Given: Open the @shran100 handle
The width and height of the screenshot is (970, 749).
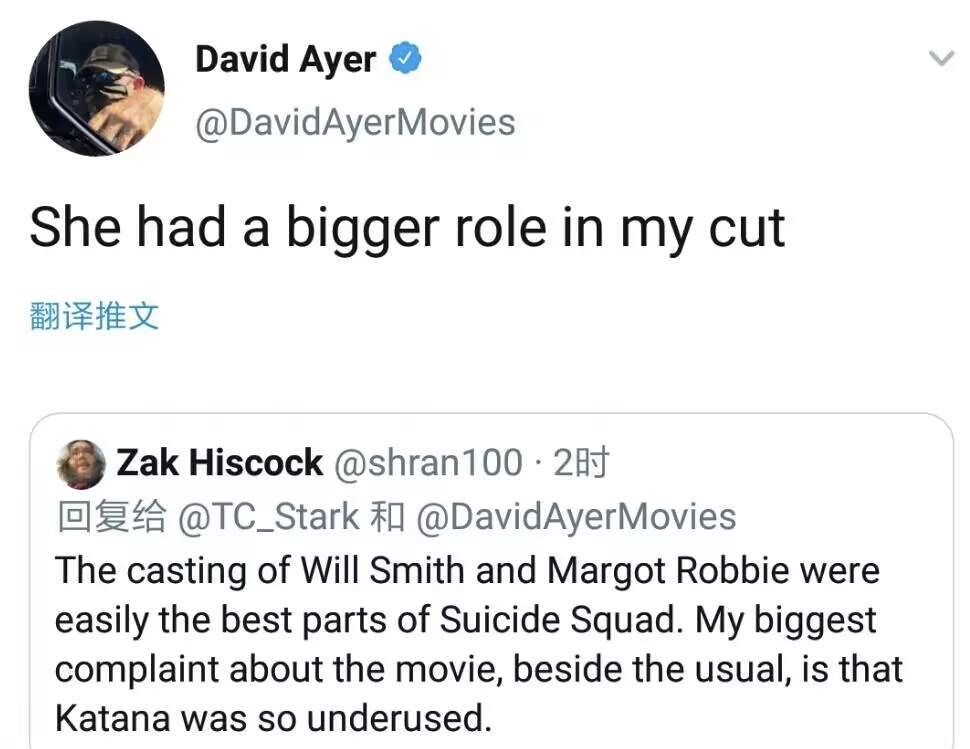Looking at the screenshot, I should pyautogui.click(x=427, y=463).
